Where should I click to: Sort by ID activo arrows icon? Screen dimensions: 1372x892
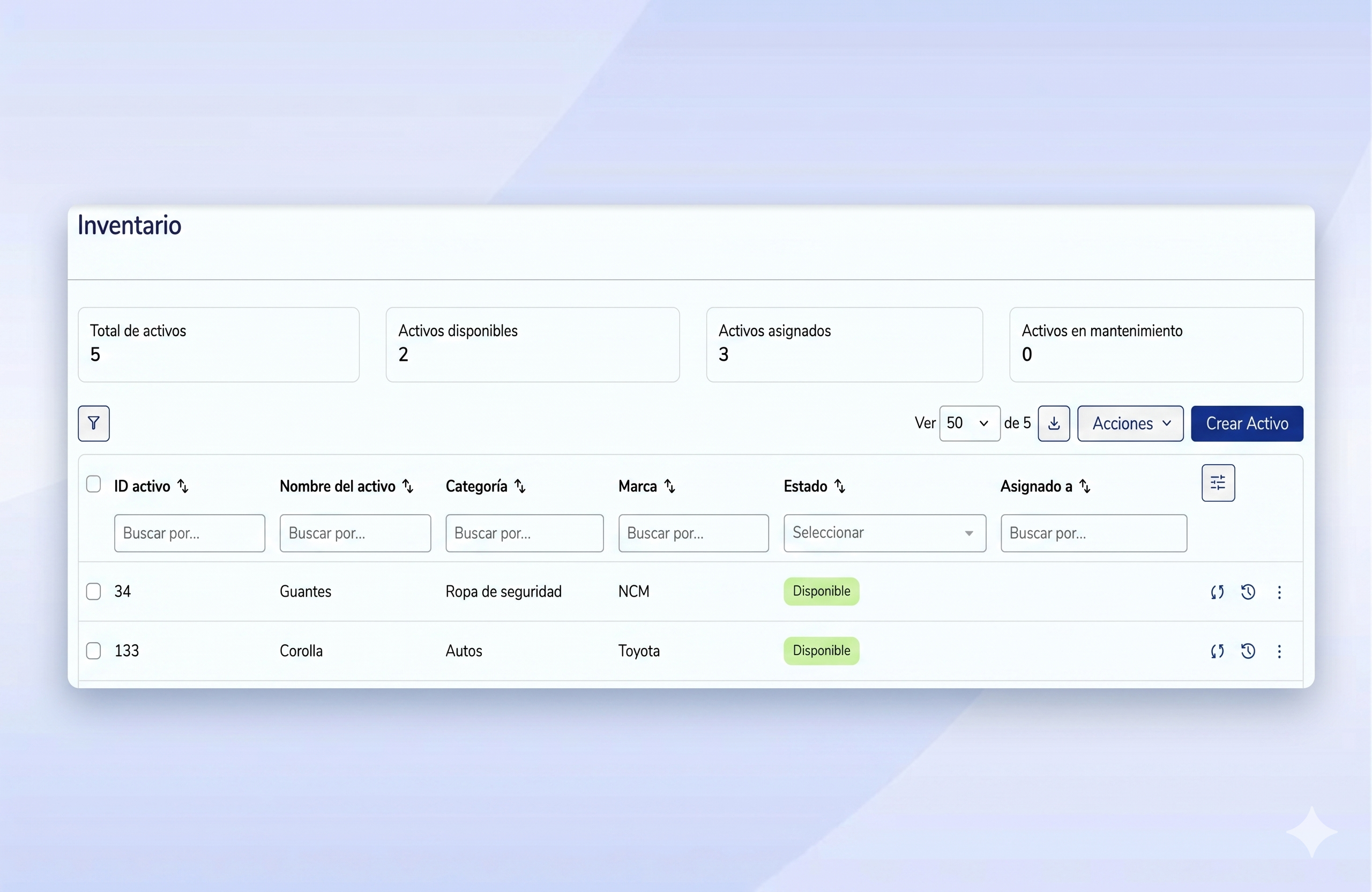(183, 486)
